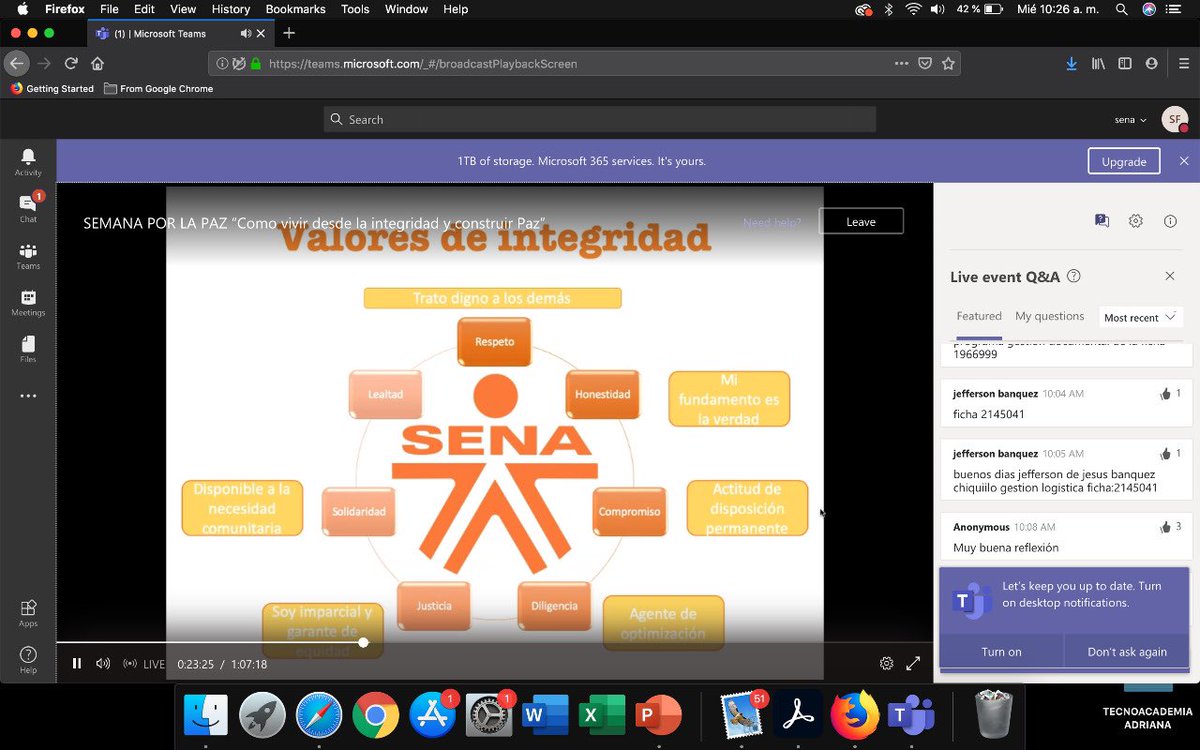Open a new Firefox tab

point(289,33)
